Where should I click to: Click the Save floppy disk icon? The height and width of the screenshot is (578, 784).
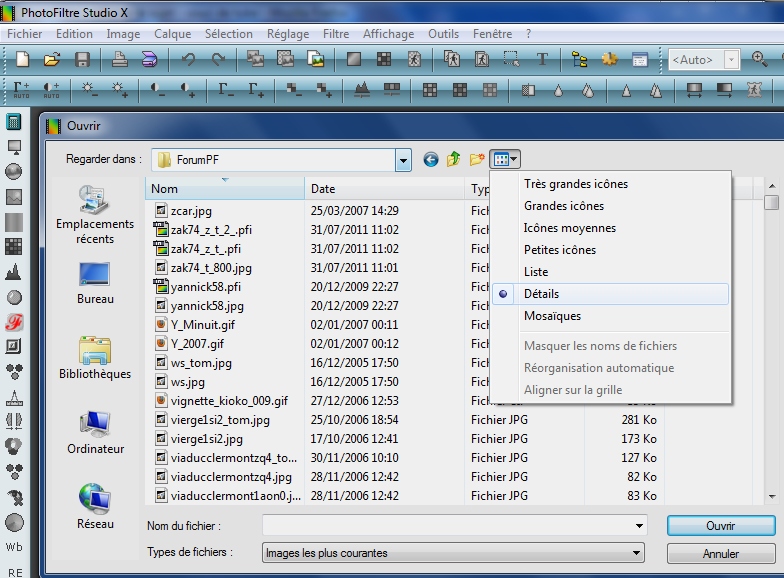coord(82,60)
